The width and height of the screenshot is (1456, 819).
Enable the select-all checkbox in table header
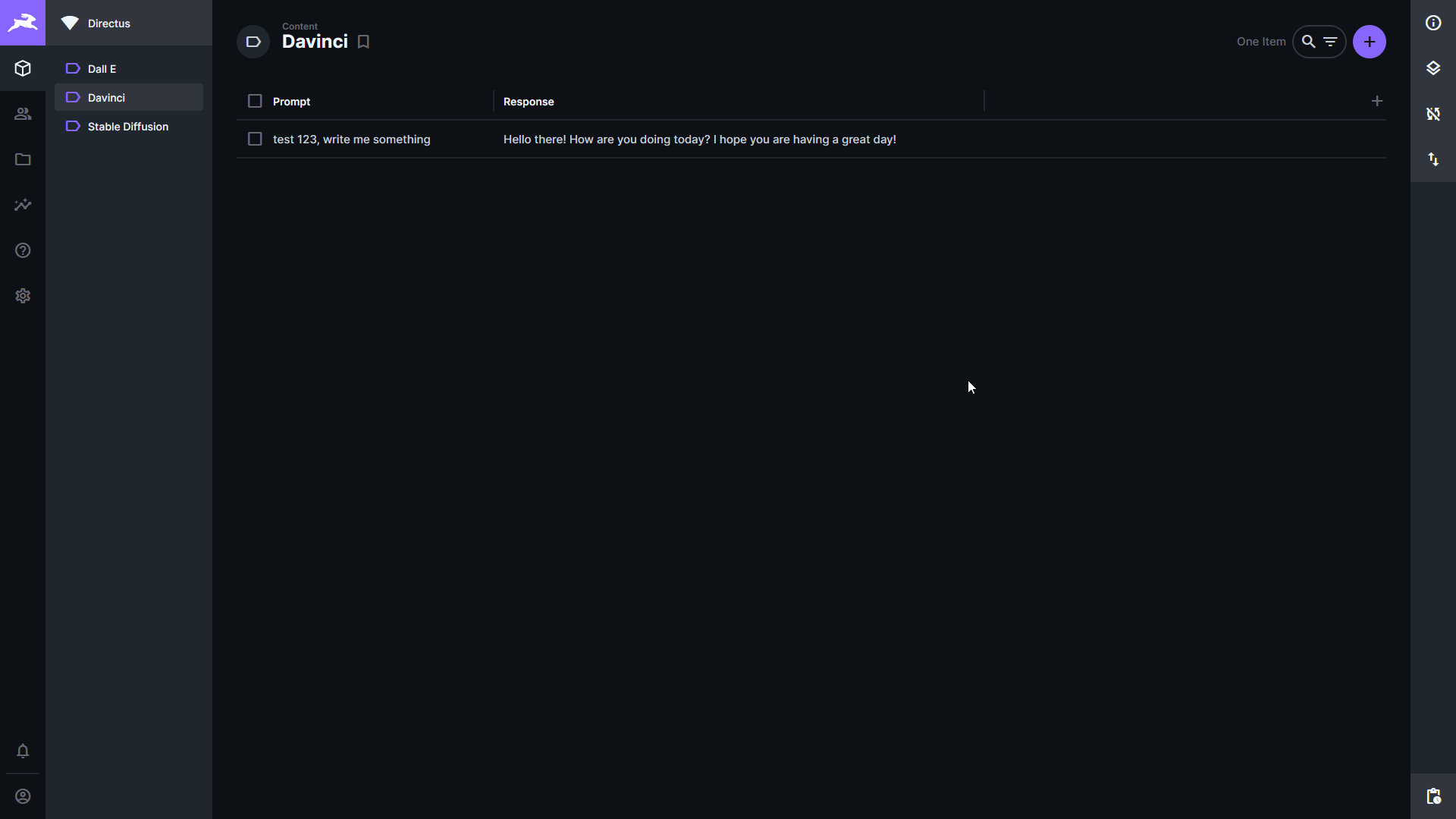pos(255,101)
